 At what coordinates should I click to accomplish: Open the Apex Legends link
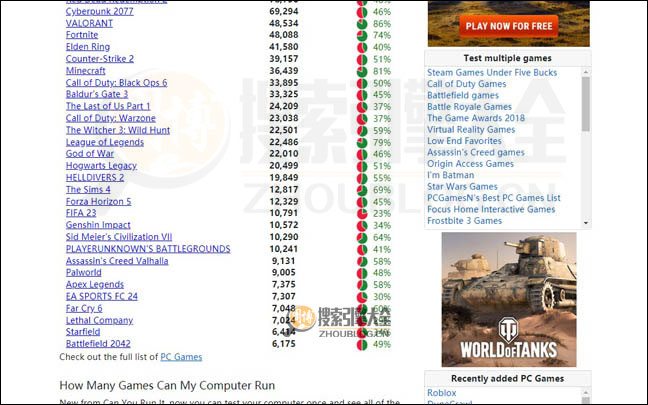click(95, 285)
